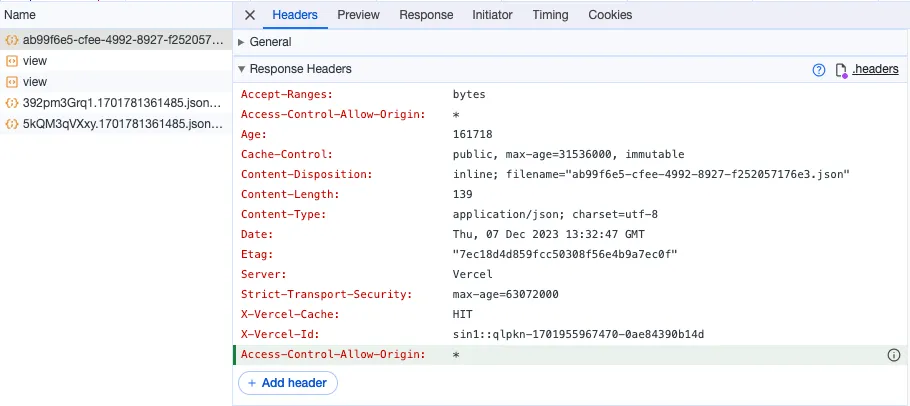Open the Response tab
The width and height of the screenshot is (910, 406).
[426, 15]
